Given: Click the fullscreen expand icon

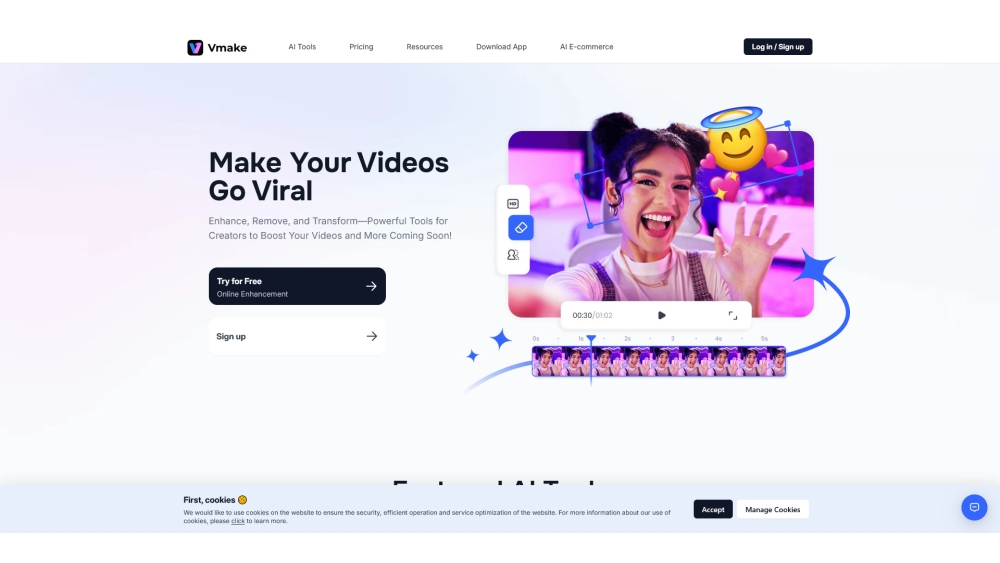Looking at the screenshot, I should pos(733,315).
